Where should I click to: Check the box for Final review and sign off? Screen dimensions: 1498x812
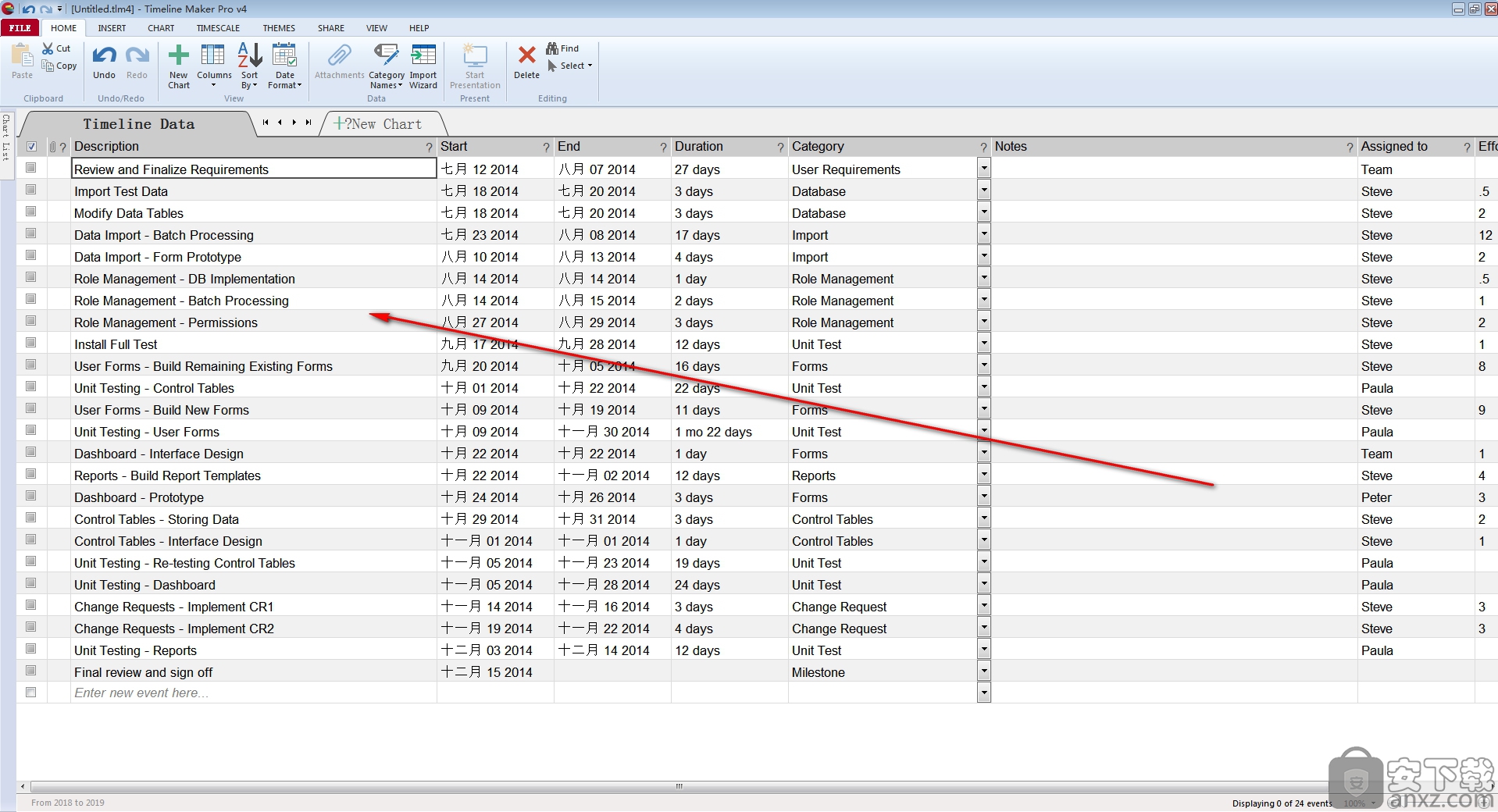tap(31, 671)
